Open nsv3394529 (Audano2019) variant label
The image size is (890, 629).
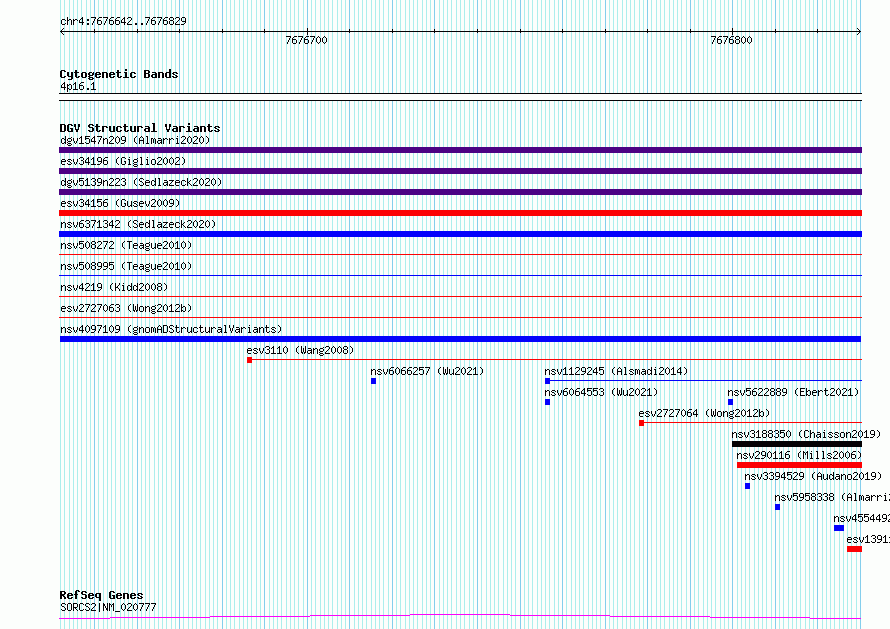(x=813, y=476)
